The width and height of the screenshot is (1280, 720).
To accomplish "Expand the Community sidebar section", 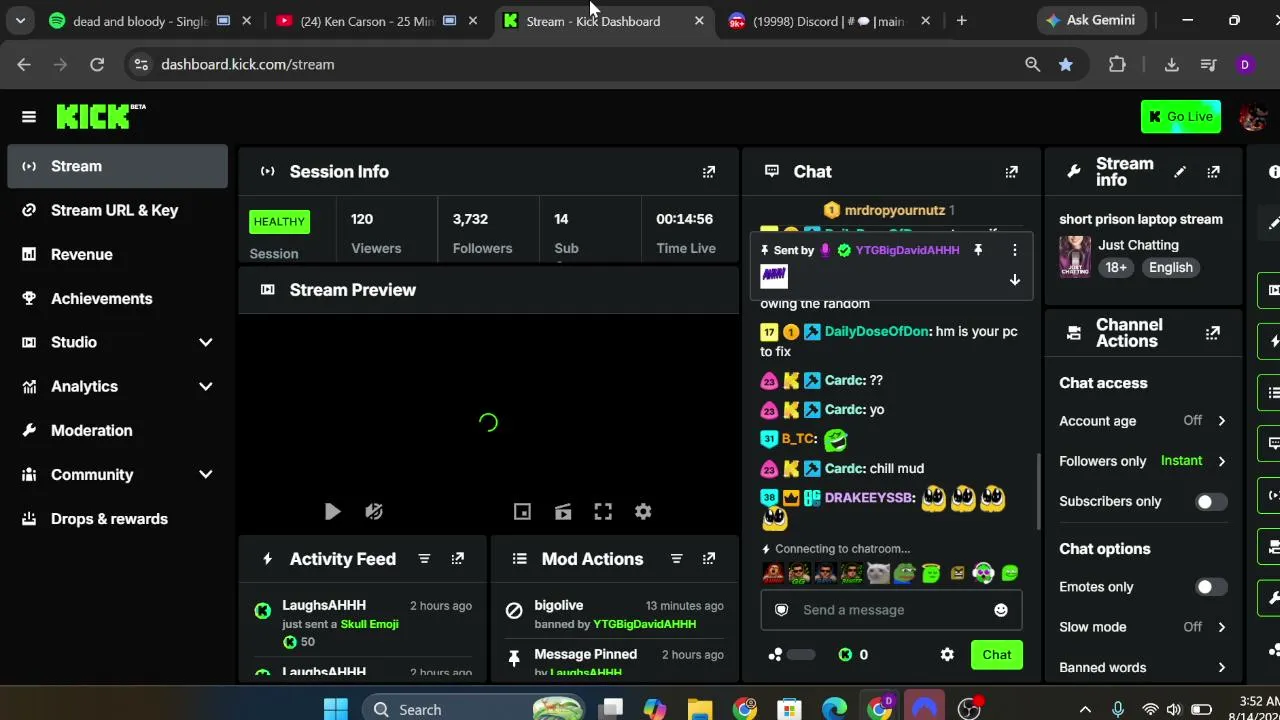I will 205,475.
